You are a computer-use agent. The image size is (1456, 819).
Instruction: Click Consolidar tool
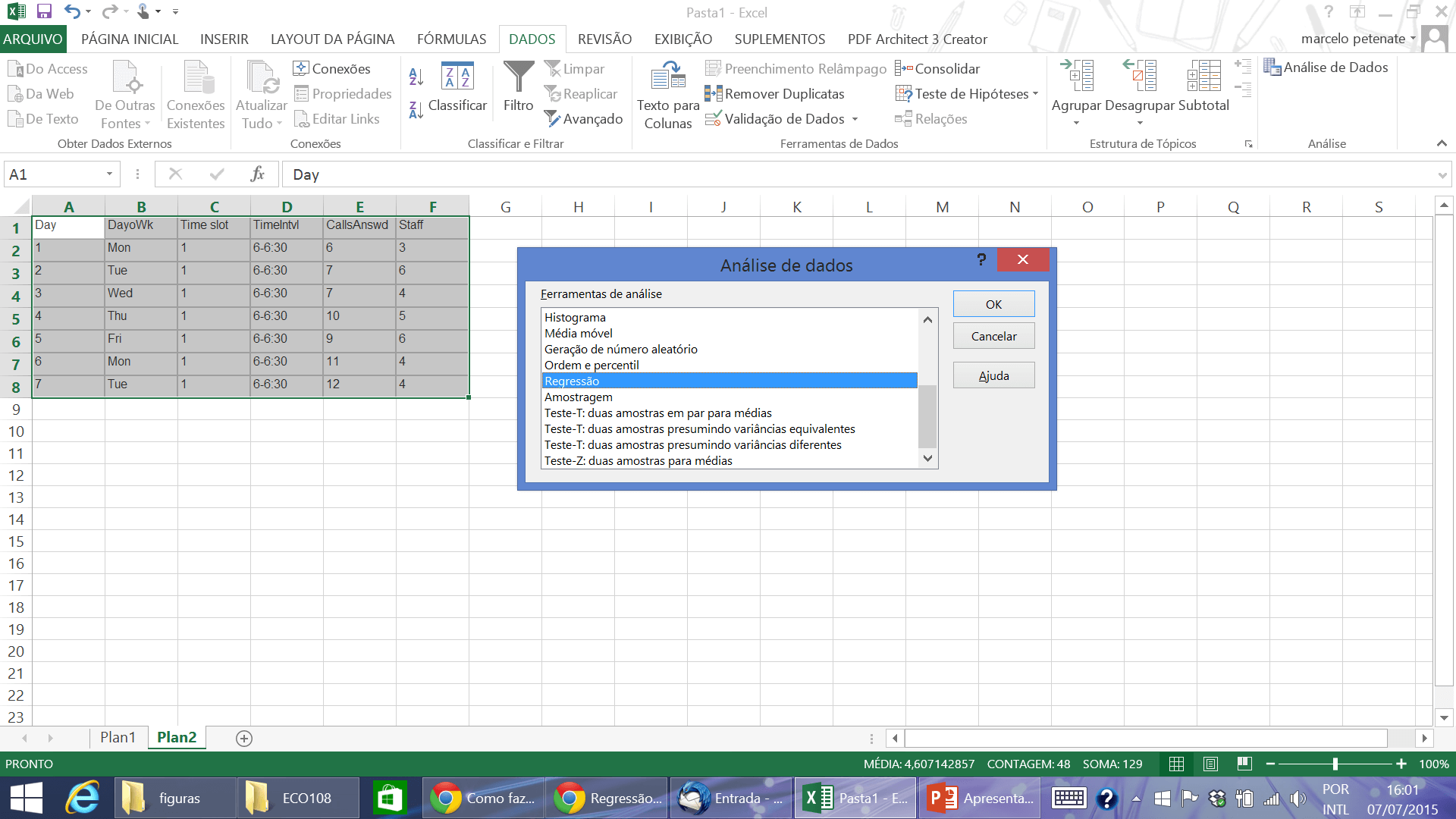click(x=938, y=69)
